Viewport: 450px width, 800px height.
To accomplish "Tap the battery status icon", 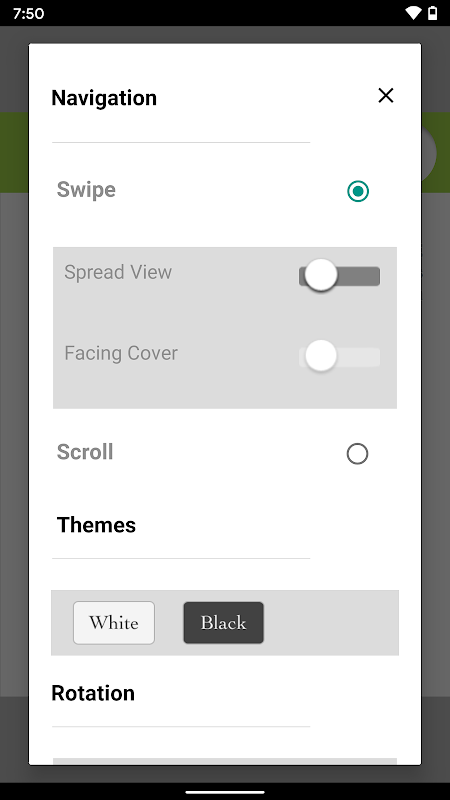I will [x=432, y=13].
